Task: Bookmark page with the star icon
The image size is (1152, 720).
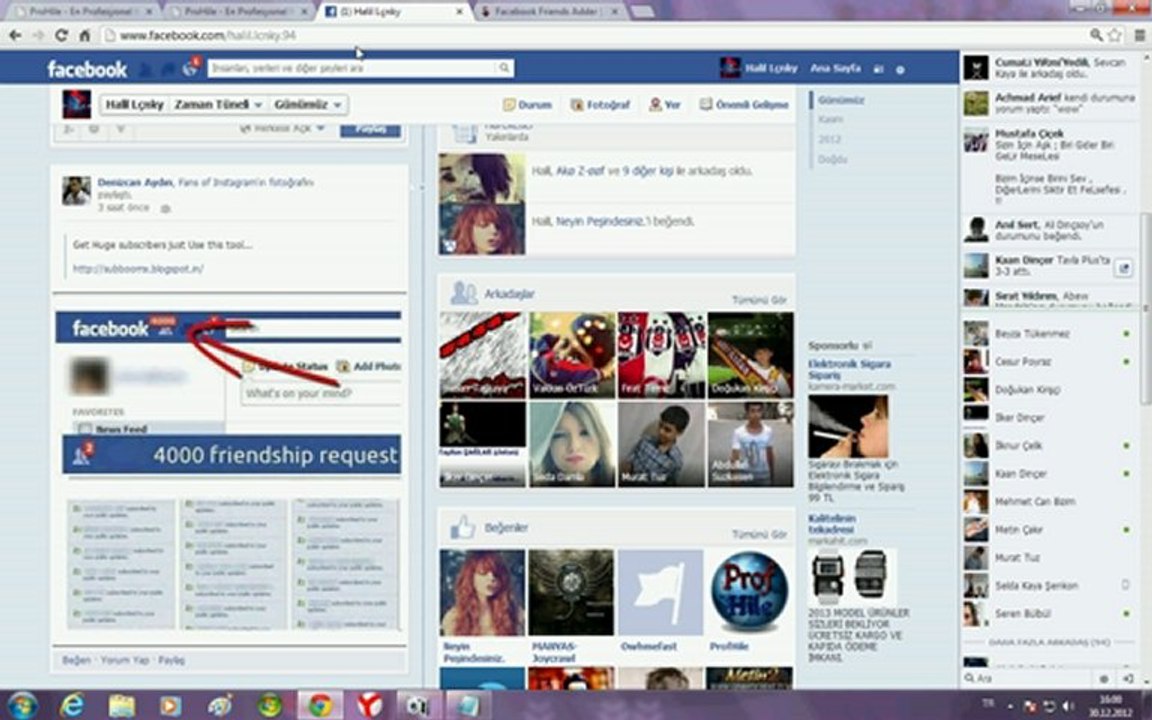Action: point(1115,35)
